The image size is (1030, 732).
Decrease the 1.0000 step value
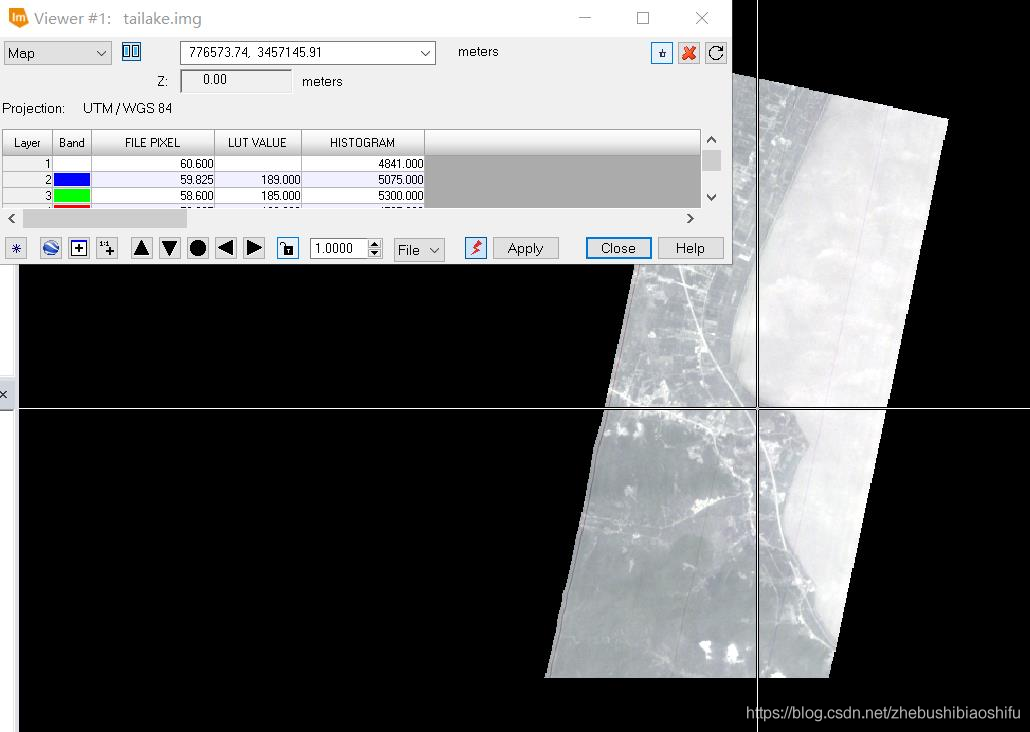pyautogui.click(x=374, y=254)
